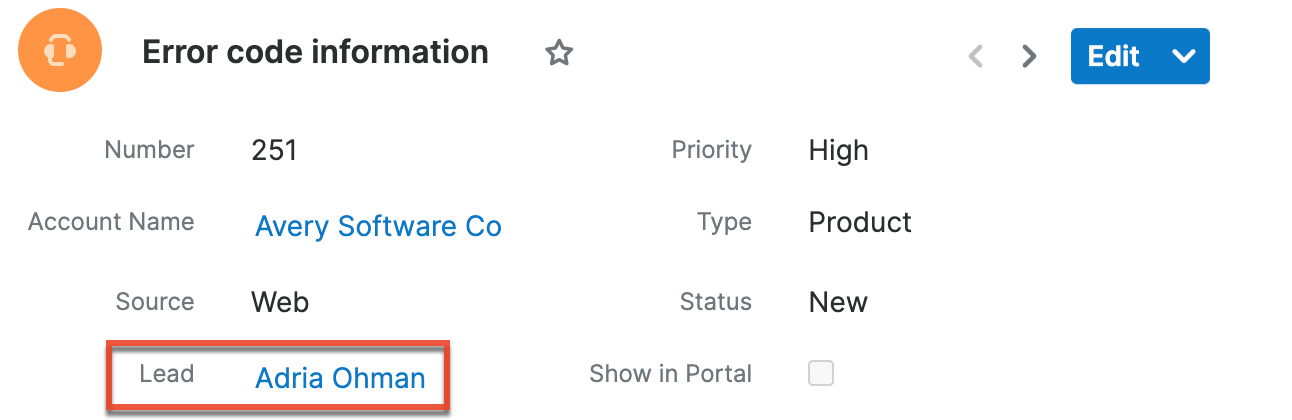Image resolution: width=1292 pixels, height=420 pixels.
Task: Click the Edit button
Action: click(x=1113, y=56)
